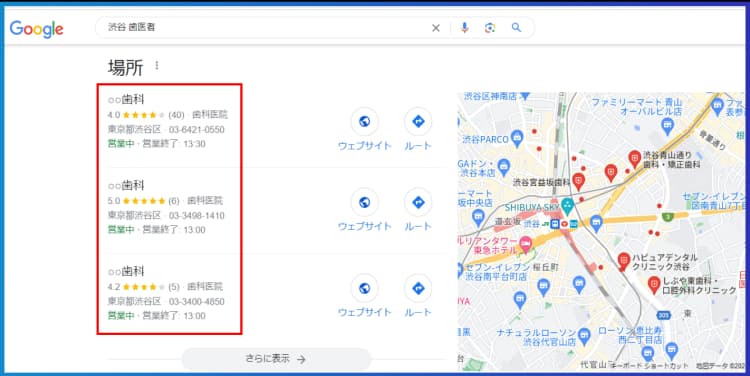Viewport: 750px width, 376px height.
Task: Select the 渋谷青山通り歯科・矯正歯科 map pin
Action: point(634,159)
